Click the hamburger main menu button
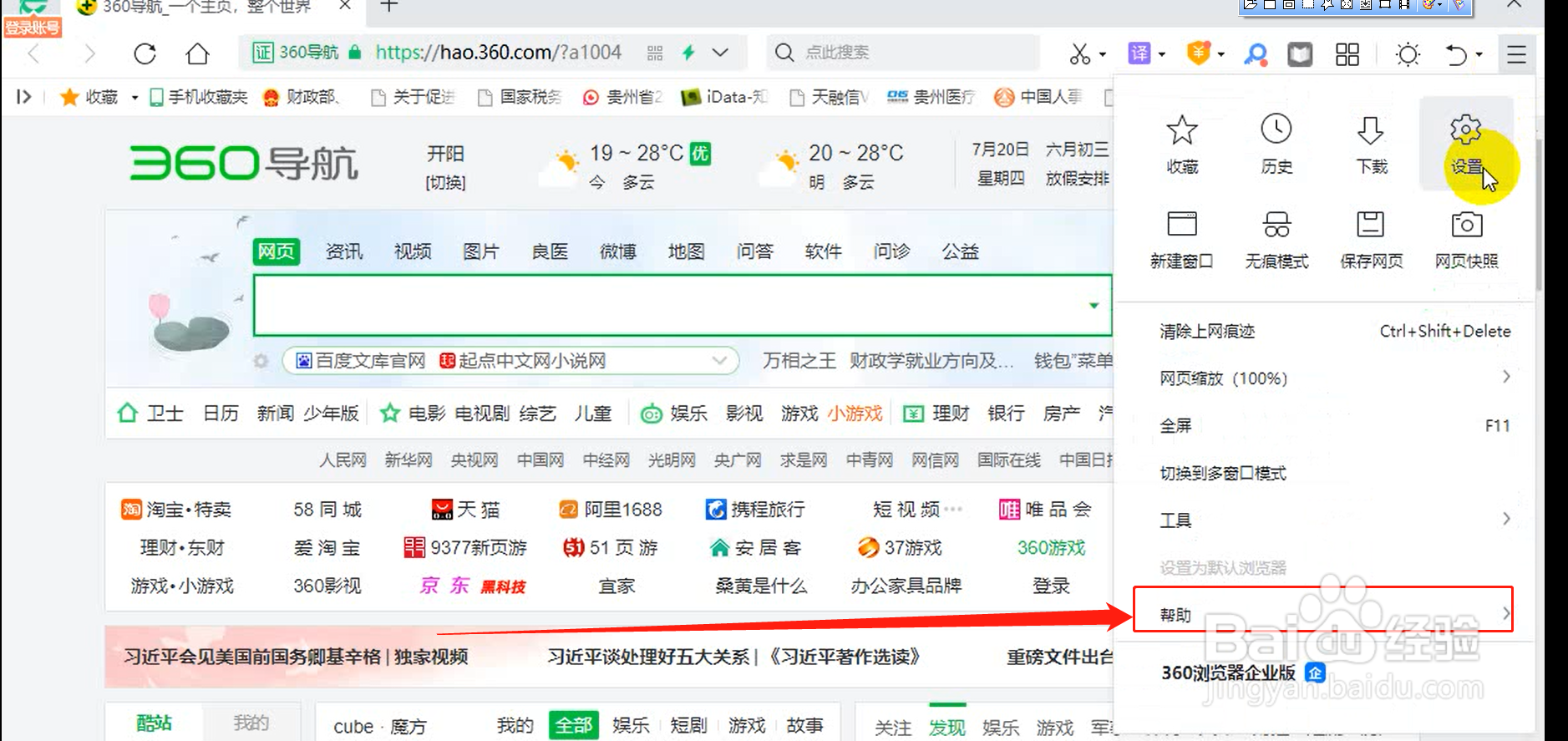The width and height of the screenshot is (1568, 741). (x=1516, y=54)
